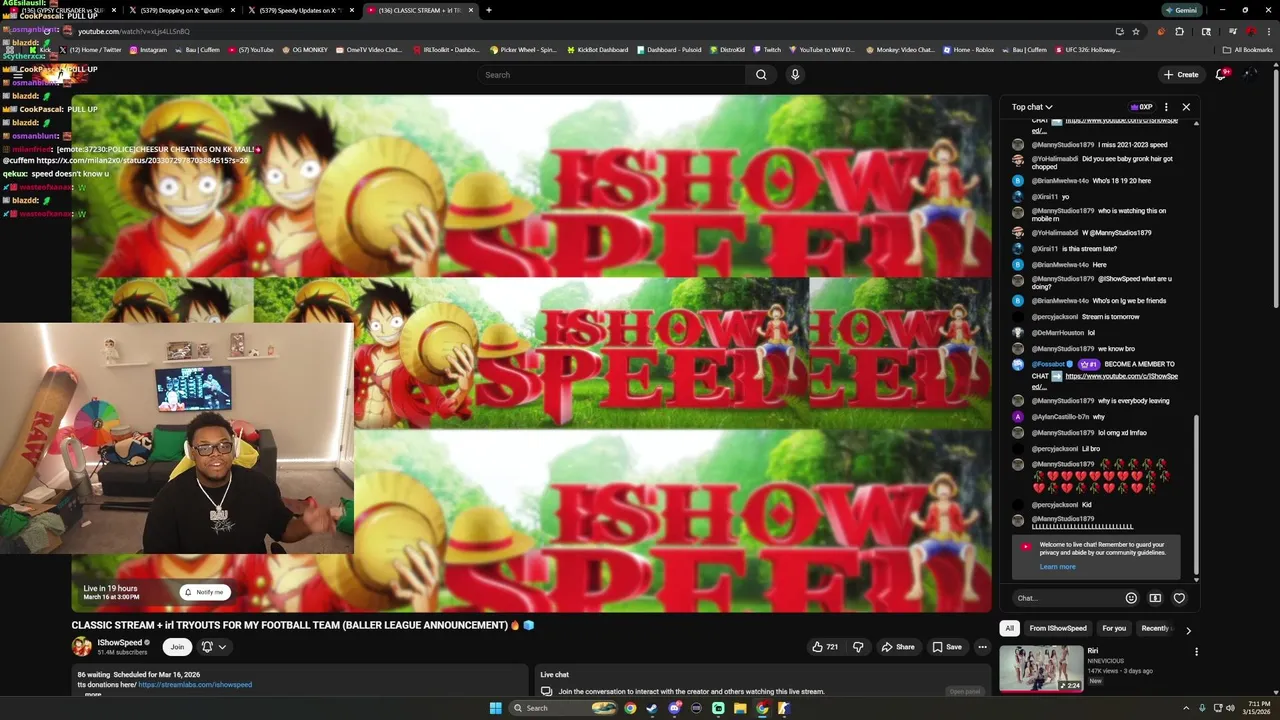
Task: Open taskbar clock showing 7:11 PM
Action: tap(1258, 708)
